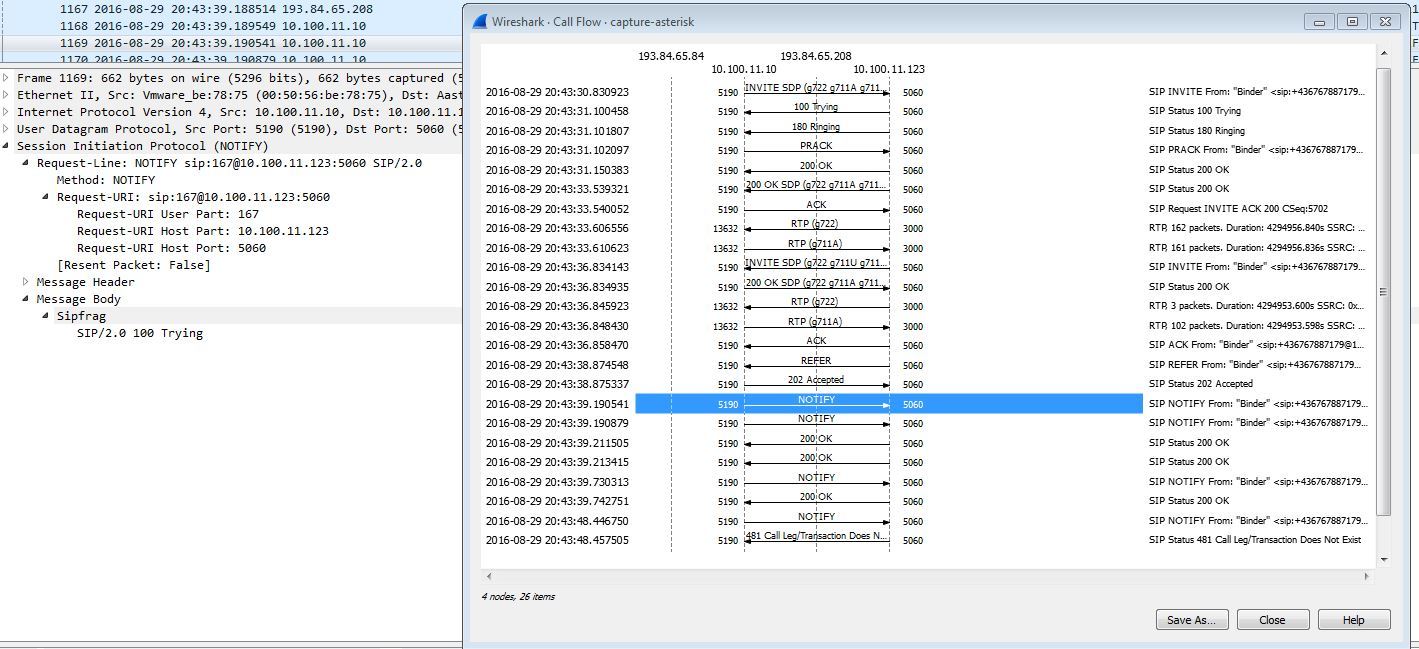Click the 193.84.65.84 node header
Screen dimensions: 1419x649
pos(671,56)
